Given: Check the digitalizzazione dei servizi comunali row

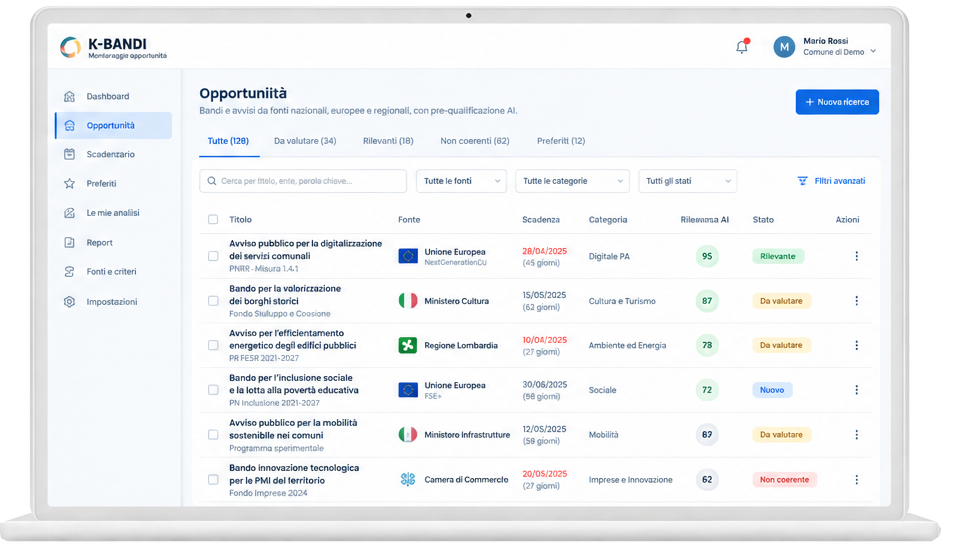Looking at the screenshot, I should pos(213,256).
